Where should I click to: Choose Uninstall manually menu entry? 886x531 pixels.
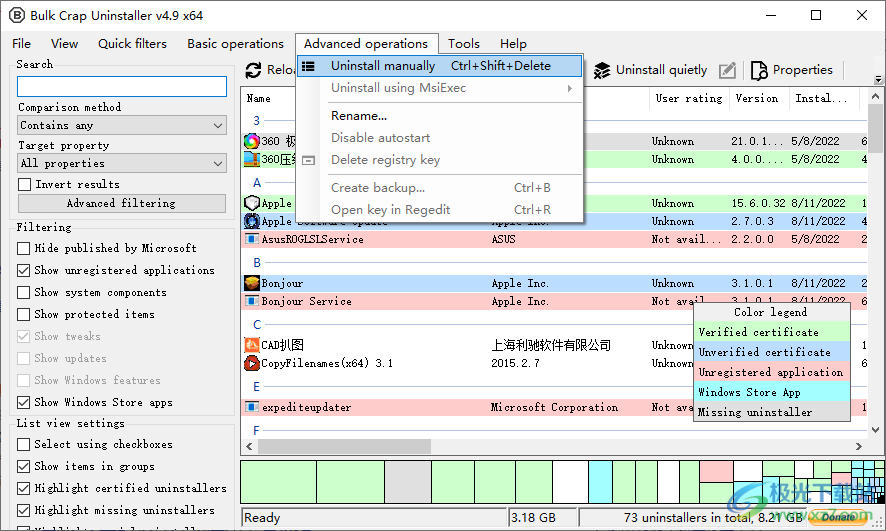(440, 66)
